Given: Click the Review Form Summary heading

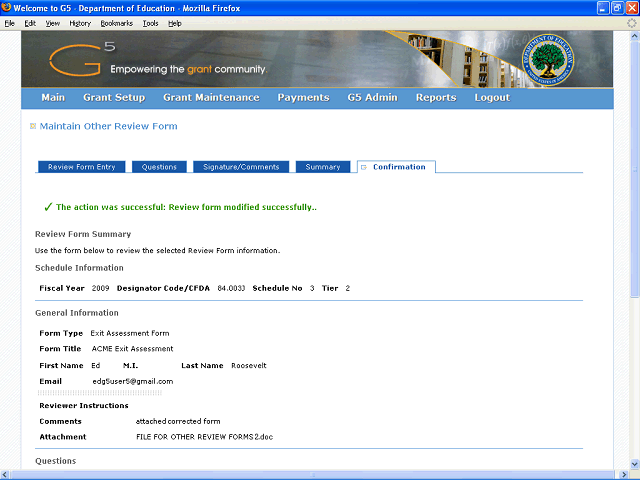Looking at the screenshot, I should click(x=83, y=234).
